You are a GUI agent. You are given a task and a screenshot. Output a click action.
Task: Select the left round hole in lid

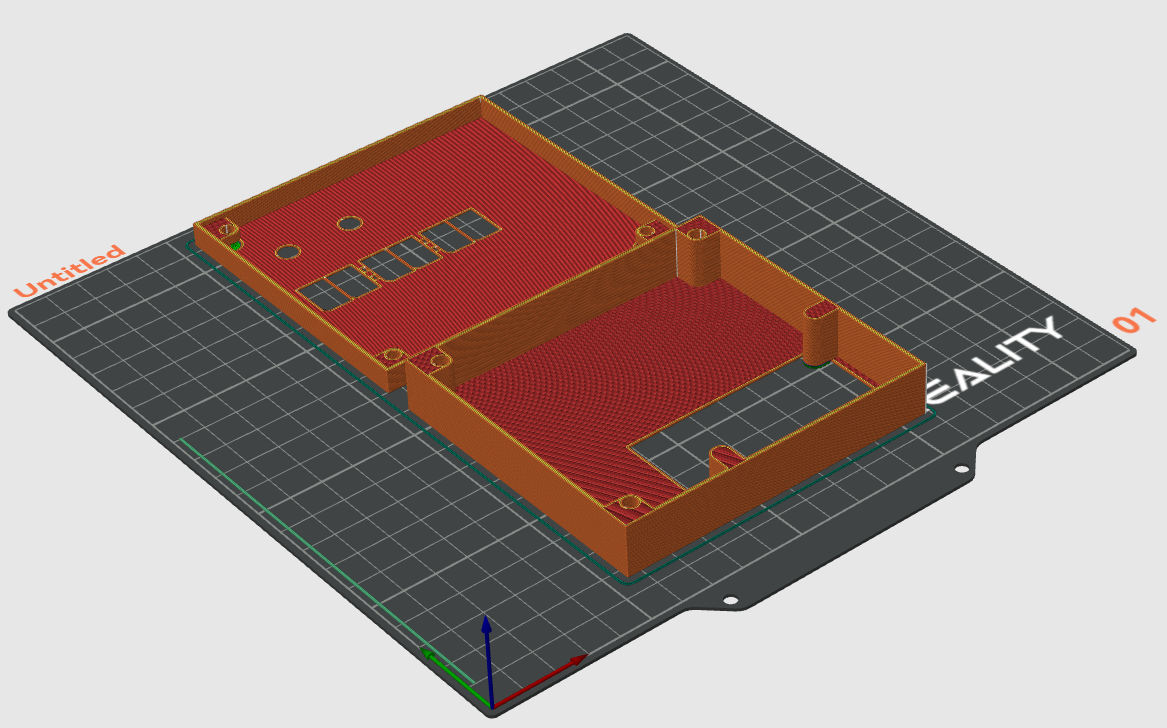289,251
